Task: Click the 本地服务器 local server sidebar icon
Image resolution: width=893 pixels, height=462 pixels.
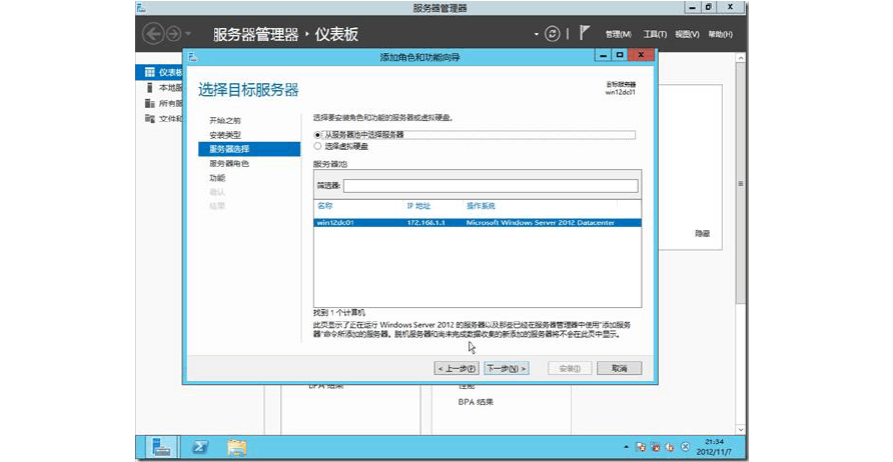Action: (150, 88)
